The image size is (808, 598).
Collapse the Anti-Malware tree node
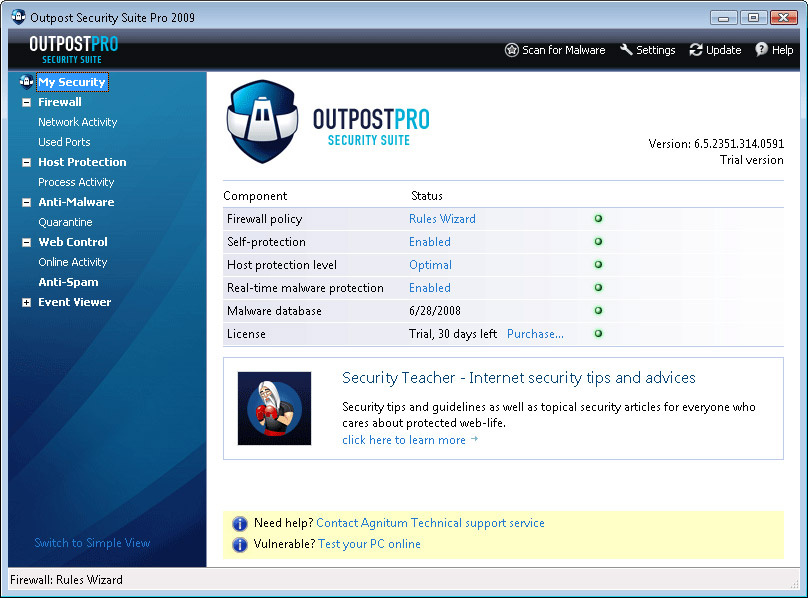(26, 202)
